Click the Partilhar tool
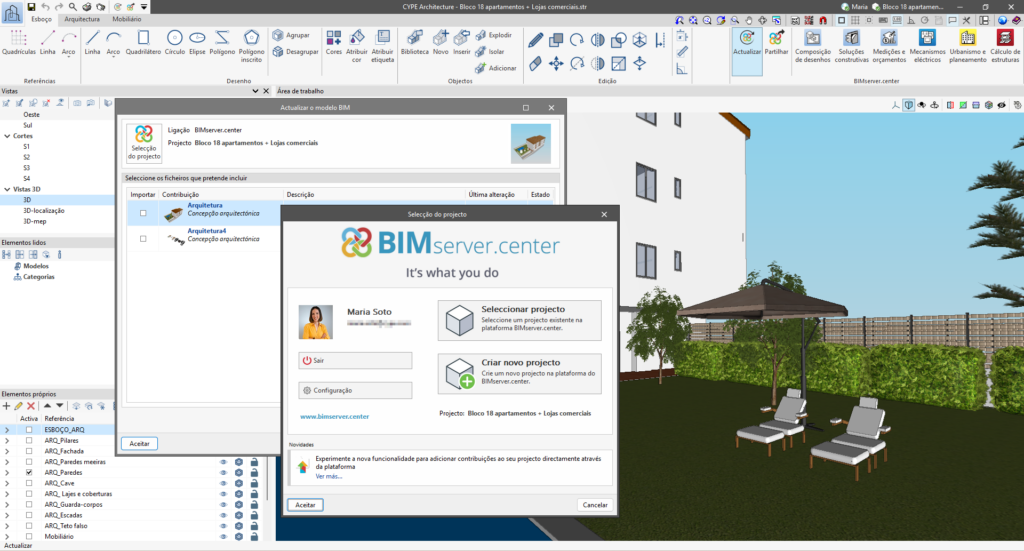1024x551 pixels. tap(776, 43)
